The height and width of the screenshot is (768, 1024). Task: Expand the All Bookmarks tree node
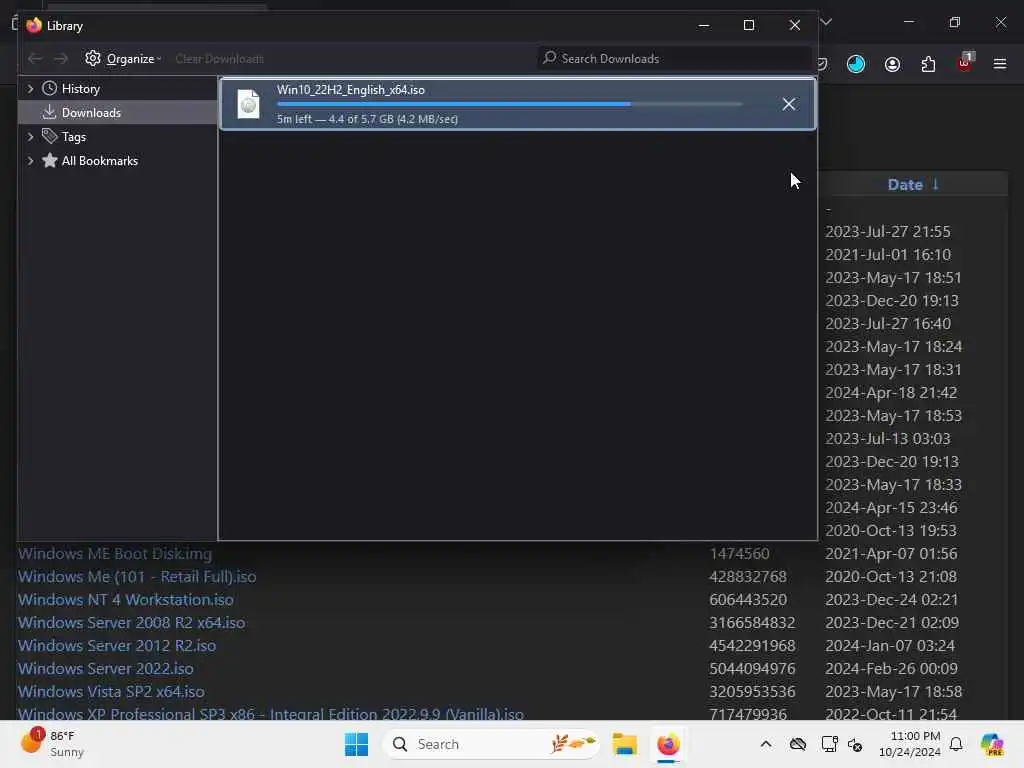tap(30, 161)
